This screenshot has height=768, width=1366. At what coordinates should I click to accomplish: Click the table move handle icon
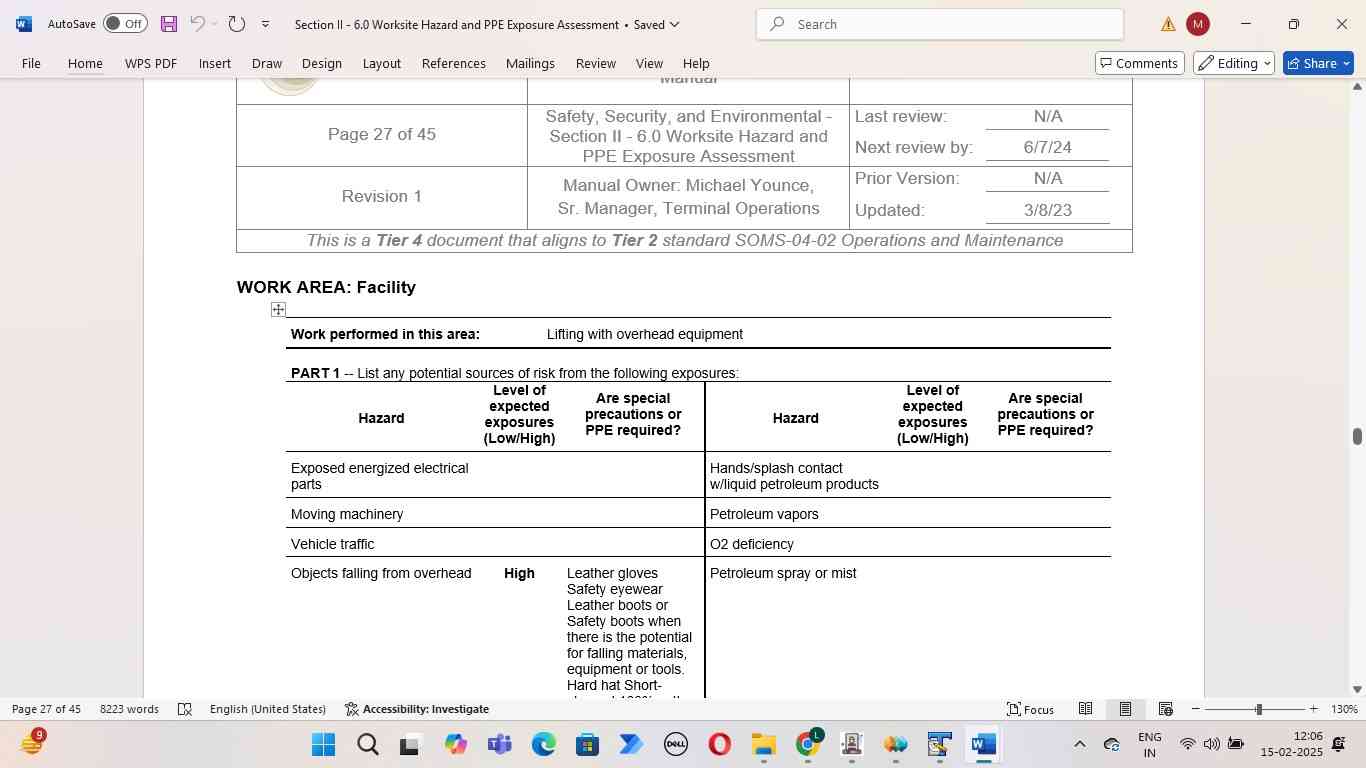coord(278,309)
